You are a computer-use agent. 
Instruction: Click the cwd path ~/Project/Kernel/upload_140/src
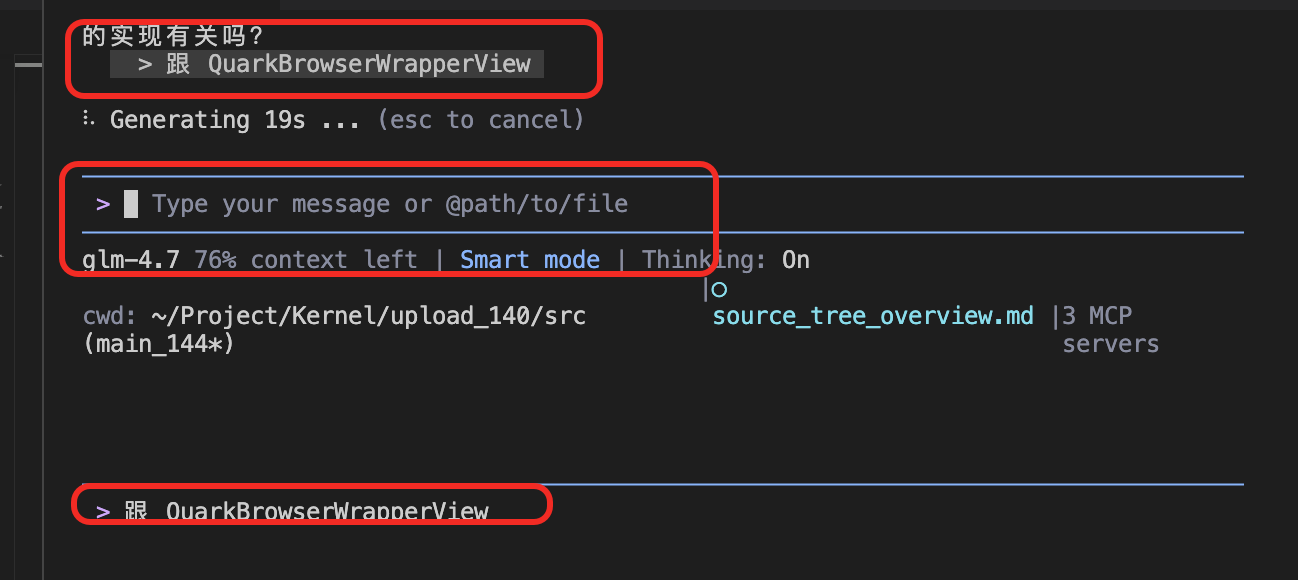pos(369,316)
